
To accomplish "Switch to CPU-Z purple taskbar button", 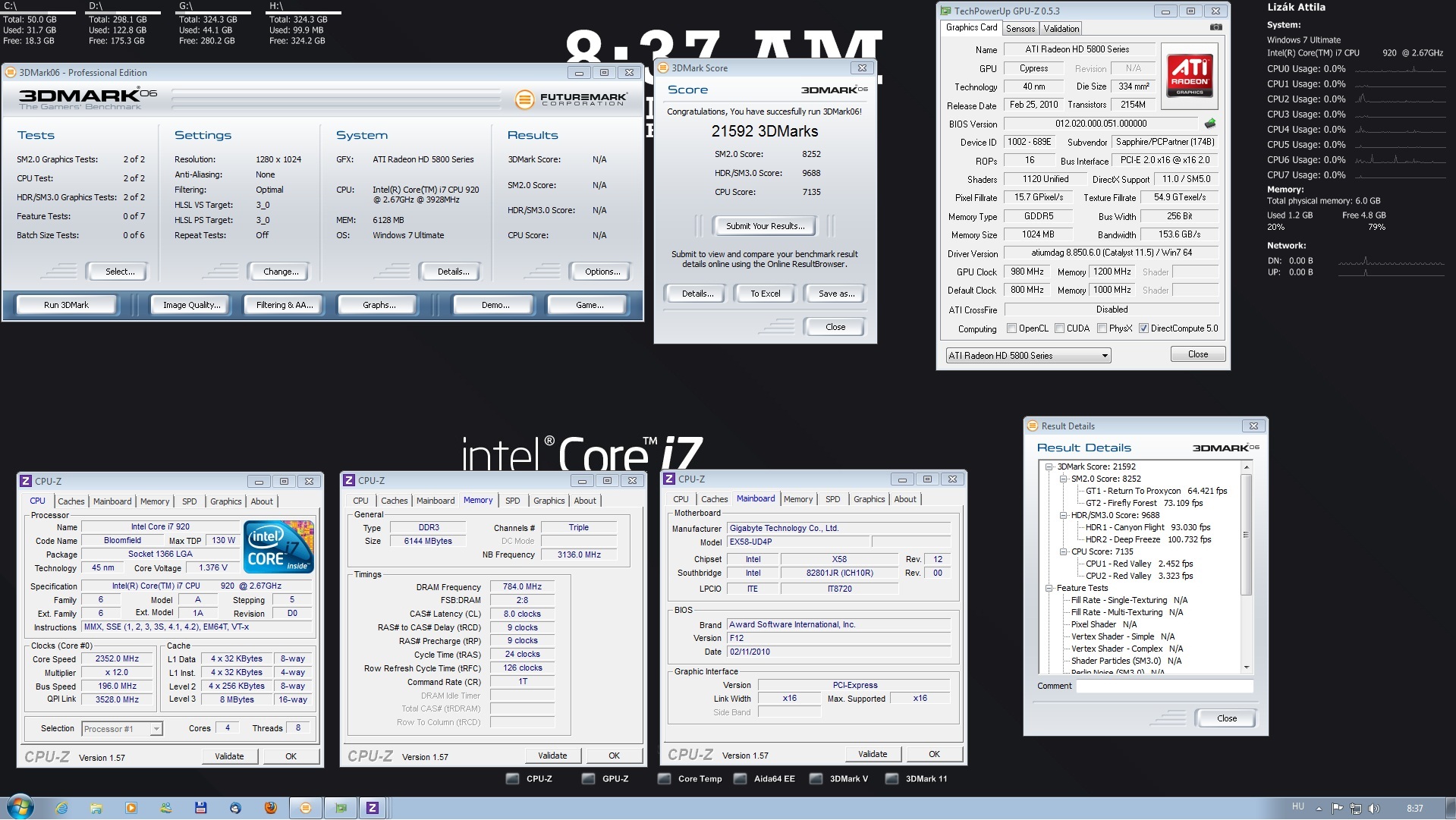I will tap(373, 808).
